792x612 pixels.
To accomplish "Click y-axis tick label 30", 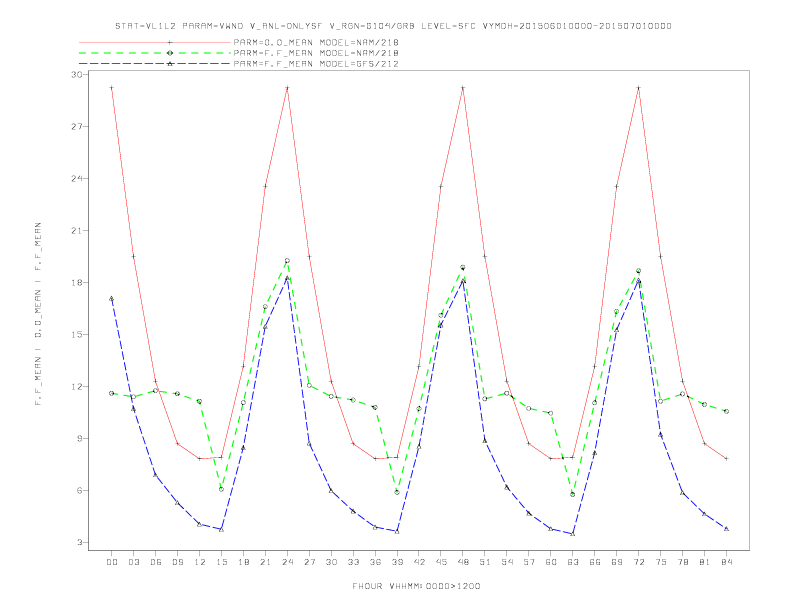I will coord(77,74).
